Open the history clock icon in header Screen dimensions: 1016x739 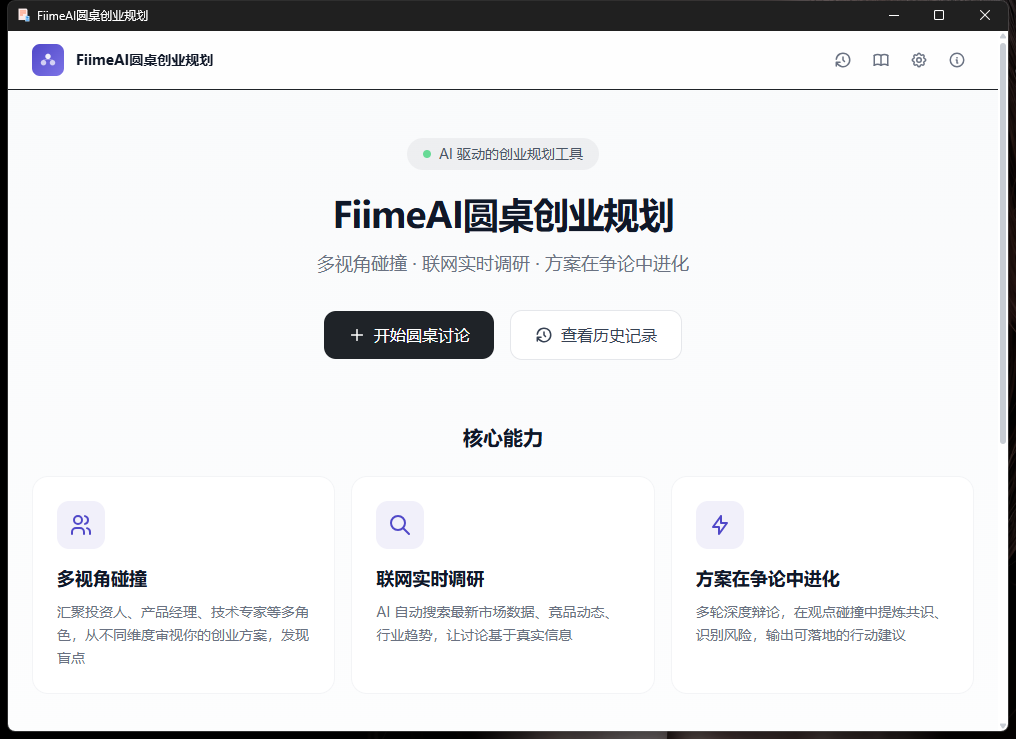(x=842, y=60)
